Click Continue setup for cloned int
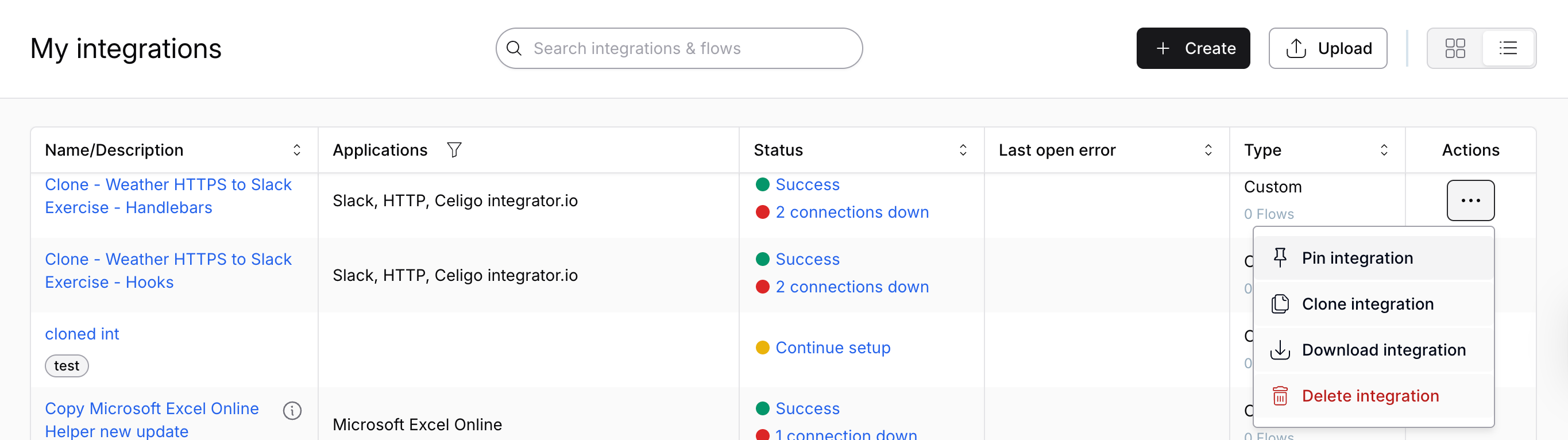The image size is (1568, 440). pyautogui.click(x=832, y=348)
